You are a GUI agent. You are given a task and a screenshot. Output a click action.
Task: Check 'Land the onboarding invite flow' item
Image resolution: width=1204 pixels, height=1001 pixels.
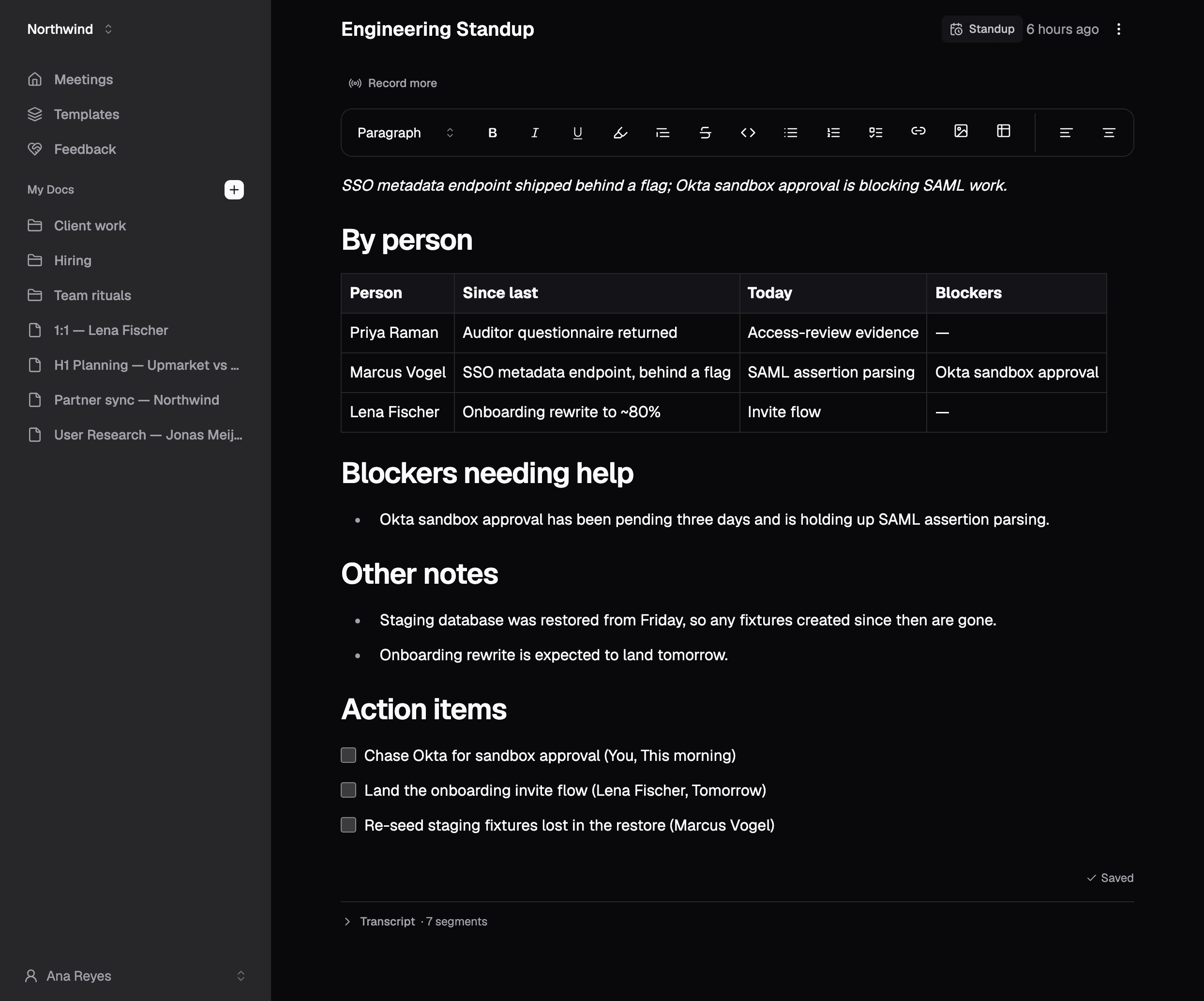[348, 790]
